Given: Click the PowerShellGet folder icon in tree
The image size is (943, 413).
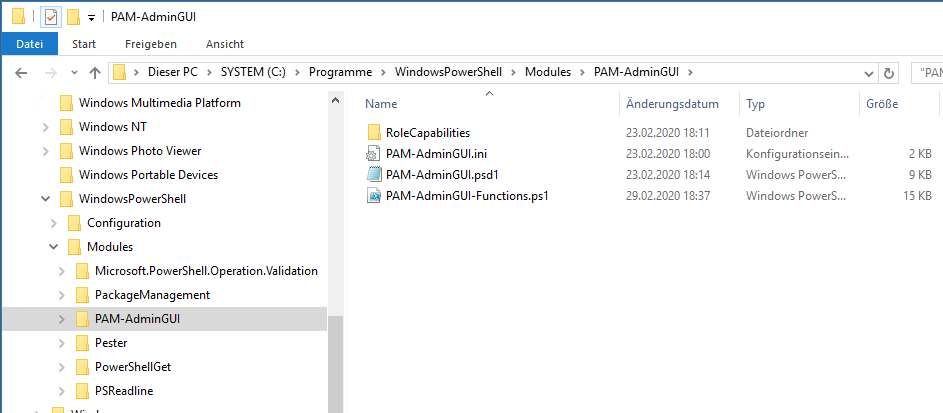Looking at the screenshot, I should coord(82,367).
